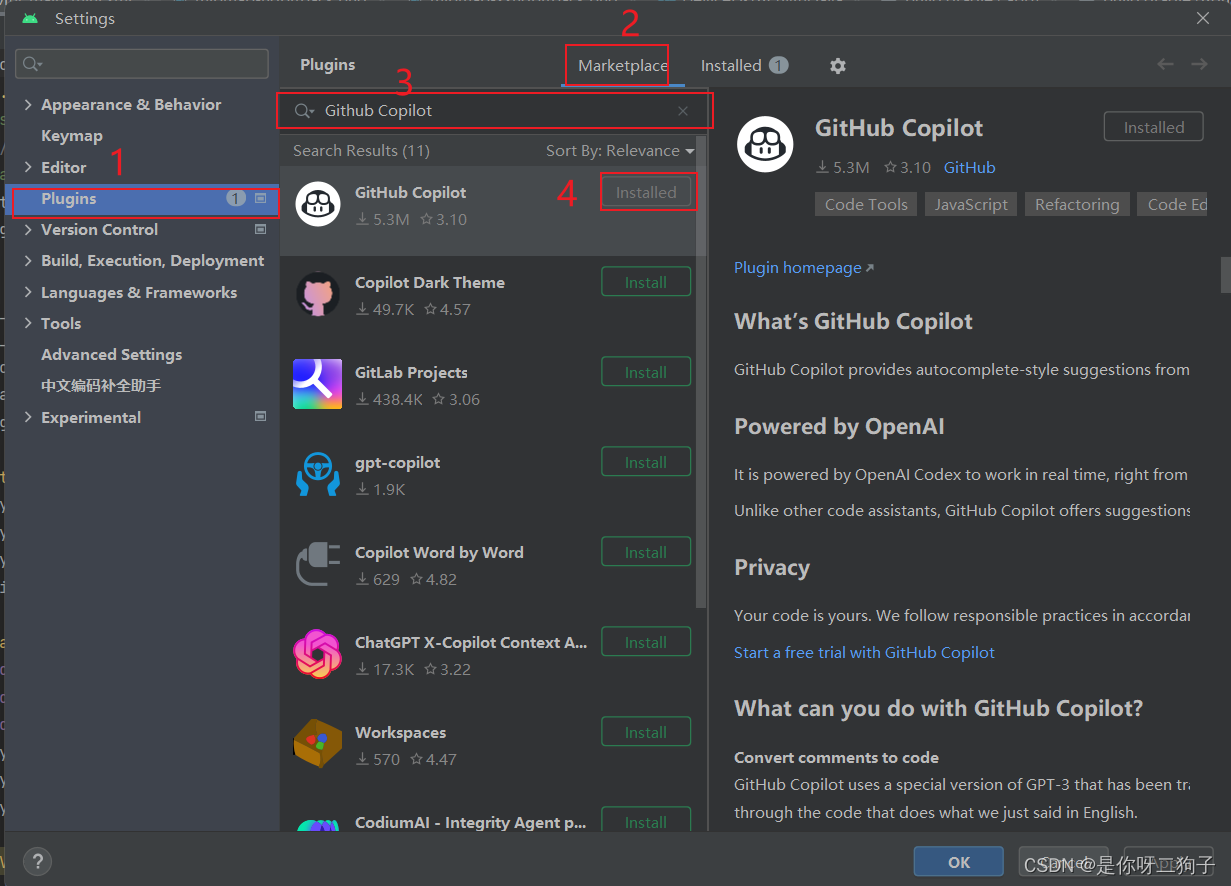Viewport: 1231px width, 886px height.
Task: Click the Copilot Dark Theme plugin icon
Action: [x=318, y=294]
